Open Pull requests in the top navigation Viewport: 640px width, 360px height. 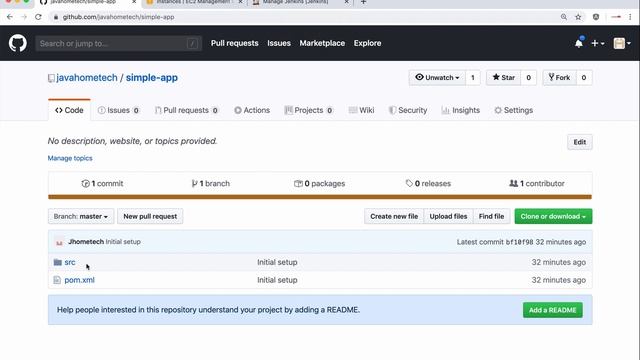point(235,43)
